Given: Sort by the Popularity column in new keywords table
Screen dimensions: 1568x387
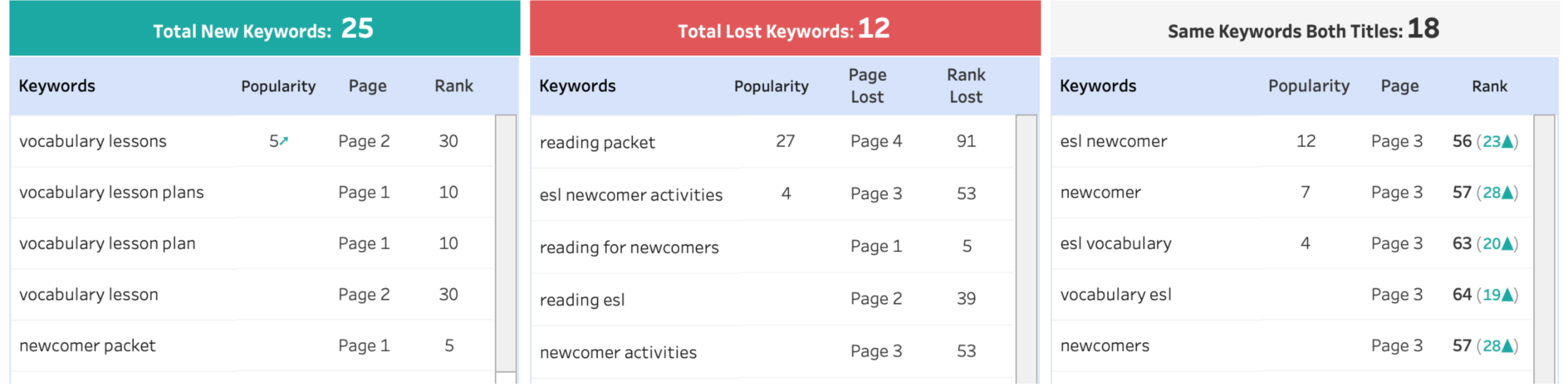Looking at the screenshot, I should (278, 86).
